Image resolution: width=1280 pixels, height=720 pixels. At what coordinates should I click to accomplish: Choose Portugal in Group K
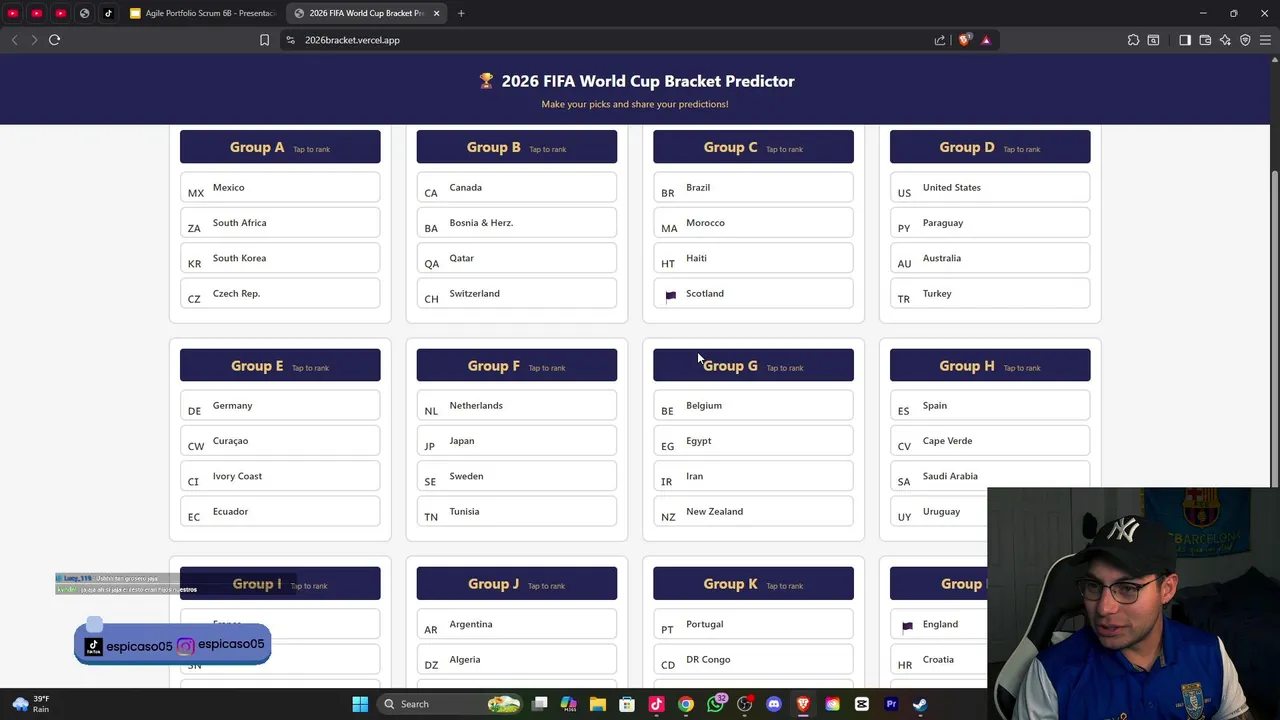[x=753, y=624]
